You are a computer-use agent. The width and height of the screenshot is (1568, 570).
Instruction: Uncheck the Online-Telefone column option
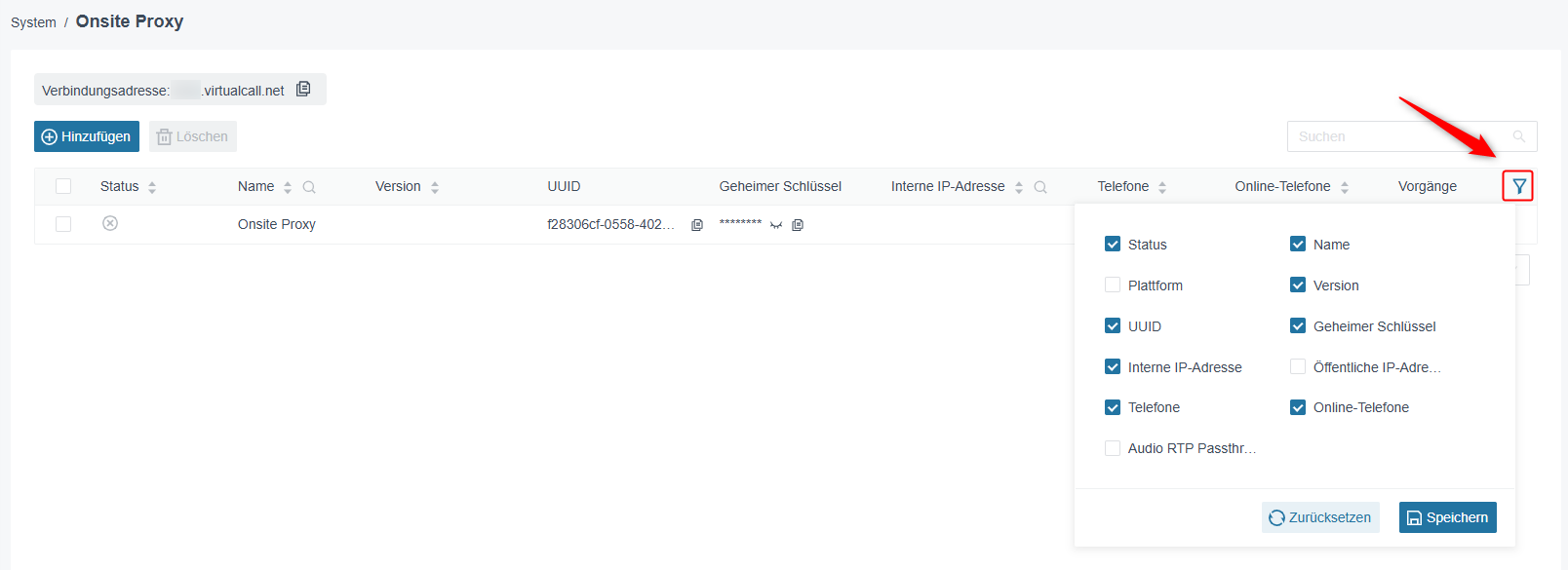[1298, 407]
